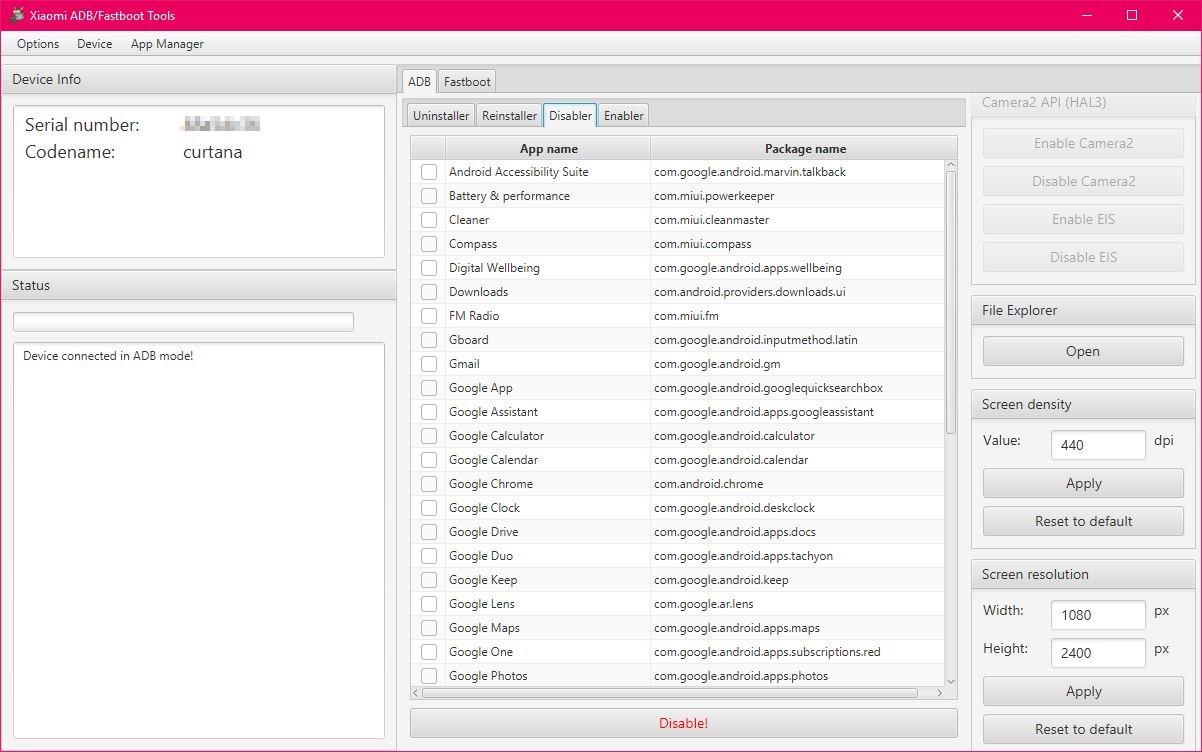The image size is (1202, 752).
Task: Click the Downloads app name
Action: tap(478, 292)
